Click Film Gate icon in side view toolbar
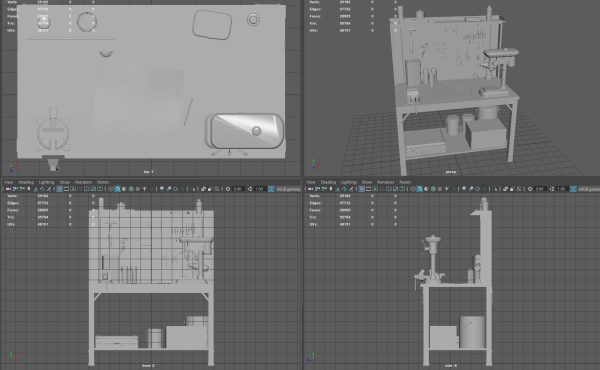This screenshot has height=370, width=600. [x=368, y=189]
